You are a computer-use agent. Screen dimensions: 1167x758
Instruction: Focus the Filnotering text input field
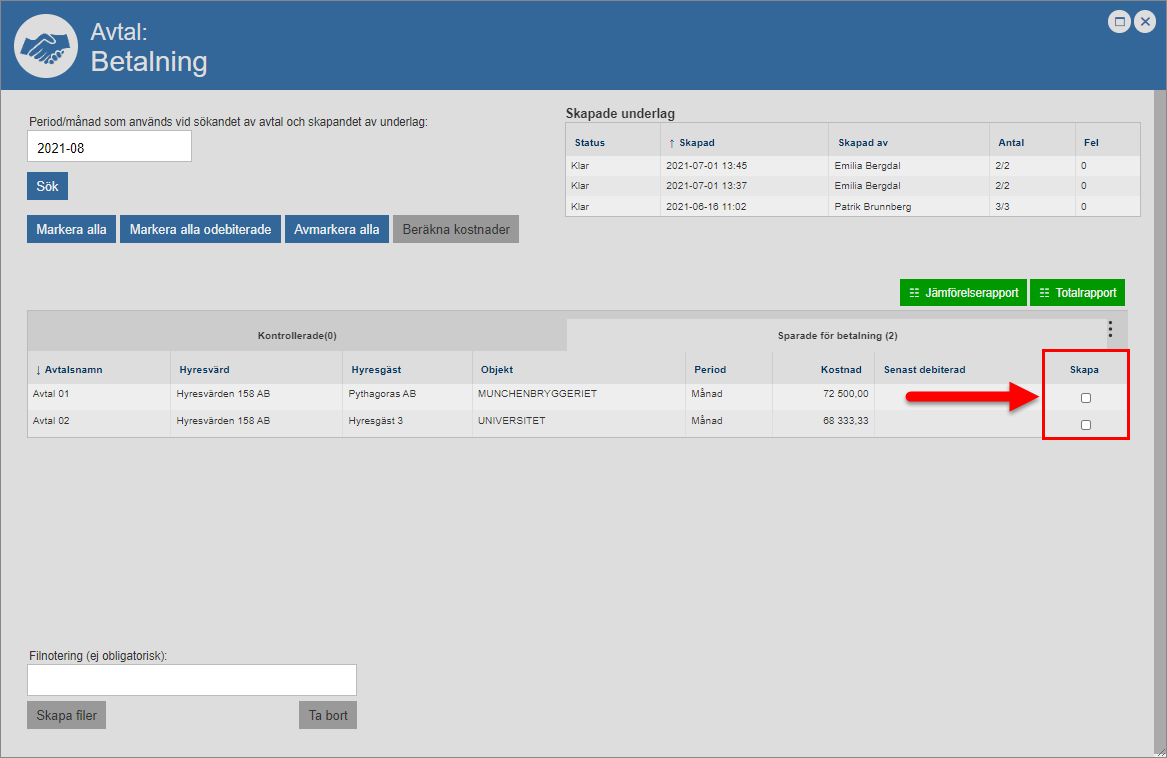(191, 680)
